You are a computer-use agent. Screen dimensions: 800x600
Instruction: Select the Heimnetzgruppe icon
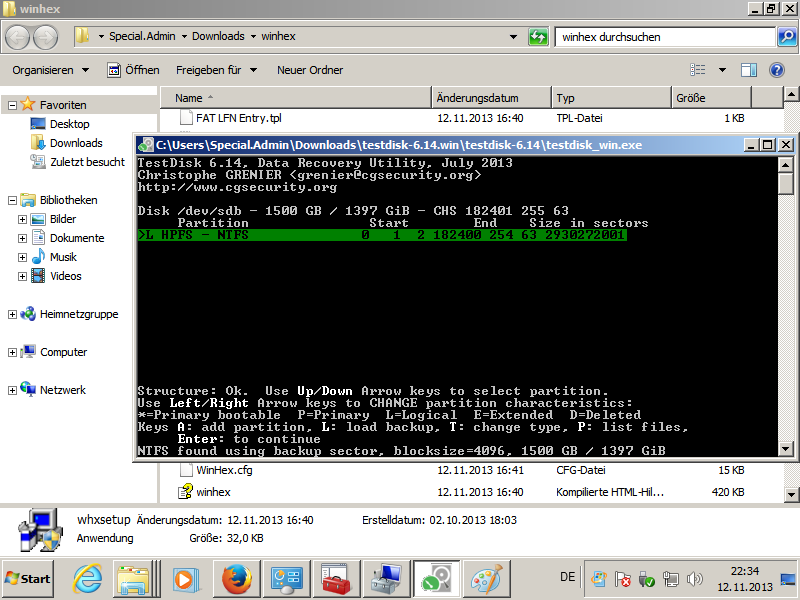click(28, 314)
